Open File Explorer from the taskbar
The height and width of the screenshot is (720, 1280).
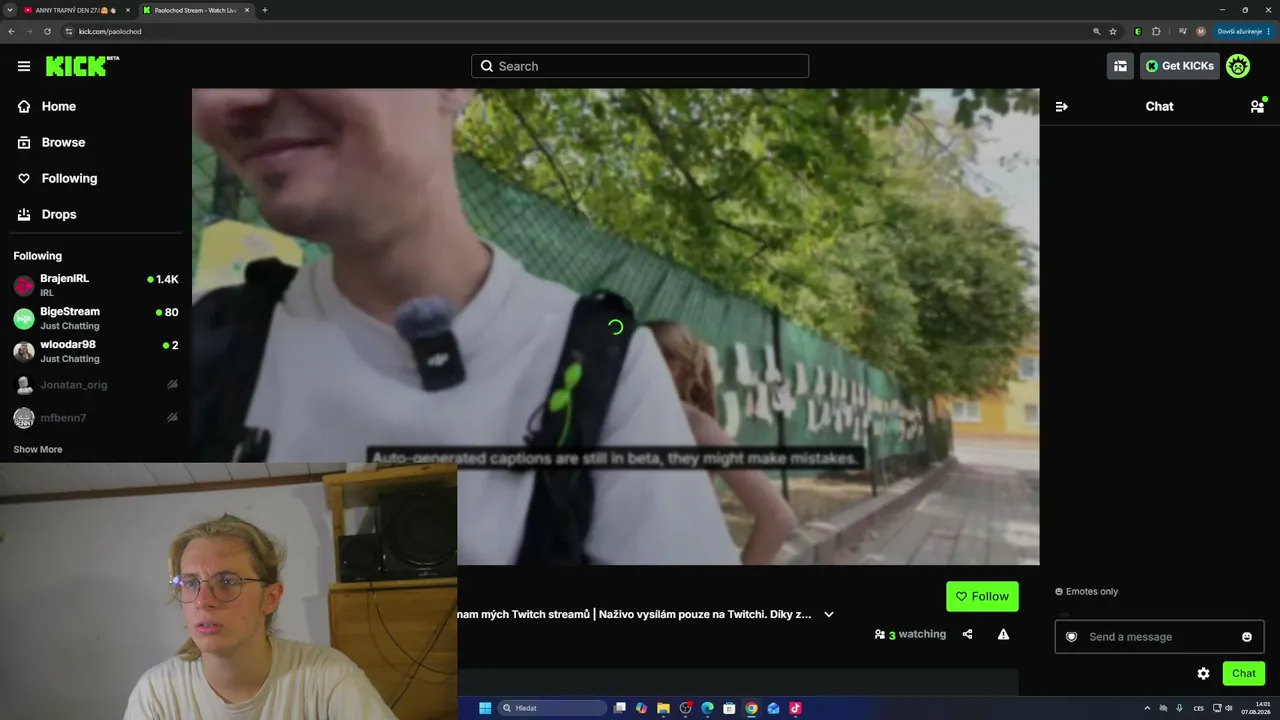[663, 708]
